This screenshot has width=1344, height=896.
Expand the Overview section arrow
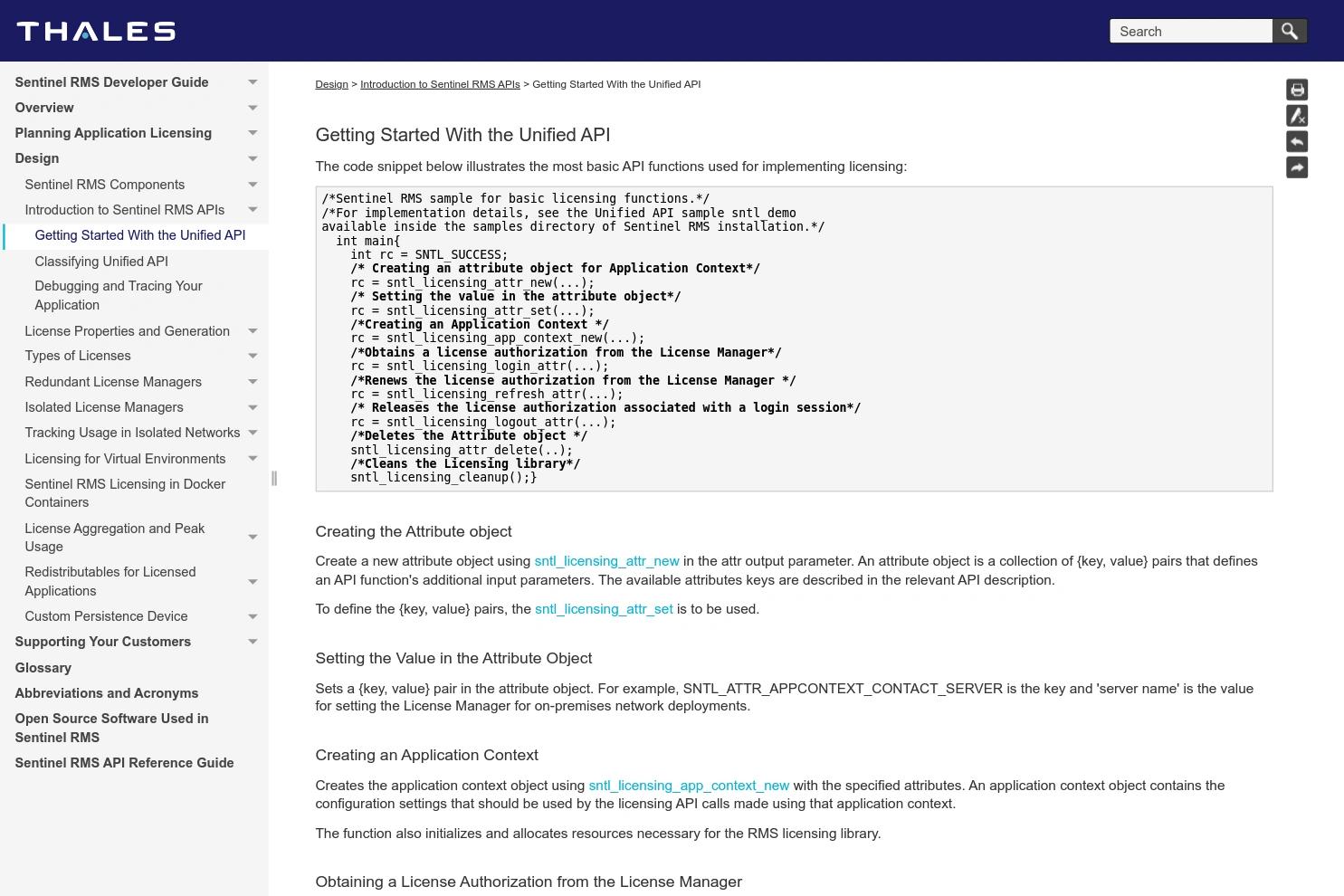point(253,108)
